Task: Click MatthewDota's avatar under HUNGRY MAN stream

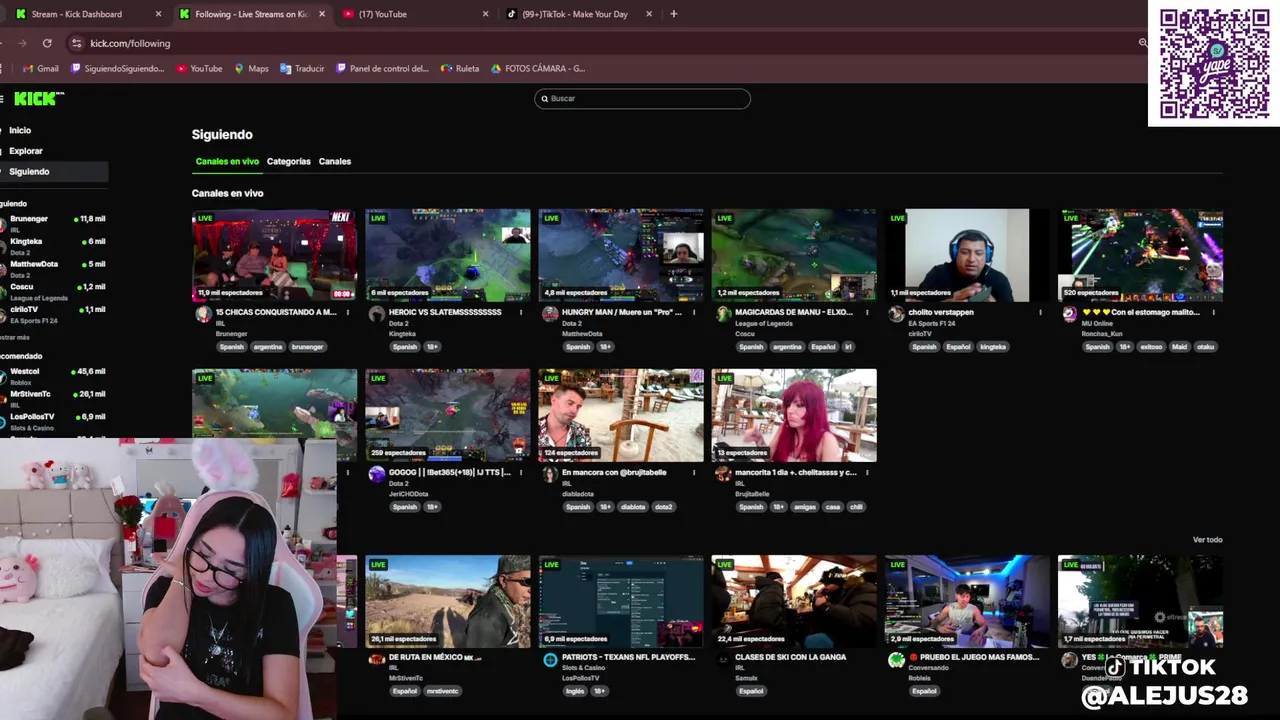Action: [549, 314]
